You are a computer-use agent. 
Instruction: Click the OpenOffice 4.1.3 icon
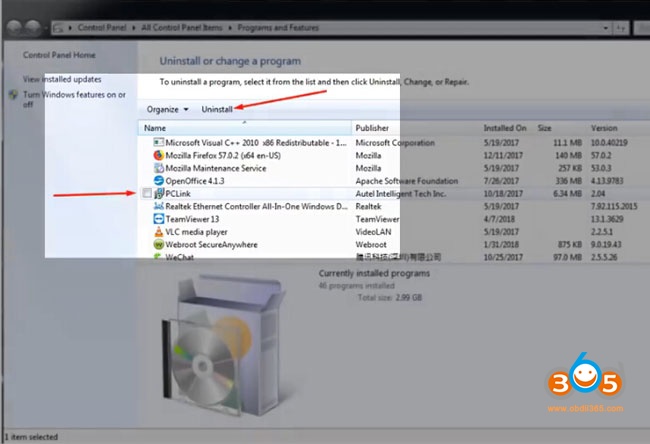(x=158, y=181)
